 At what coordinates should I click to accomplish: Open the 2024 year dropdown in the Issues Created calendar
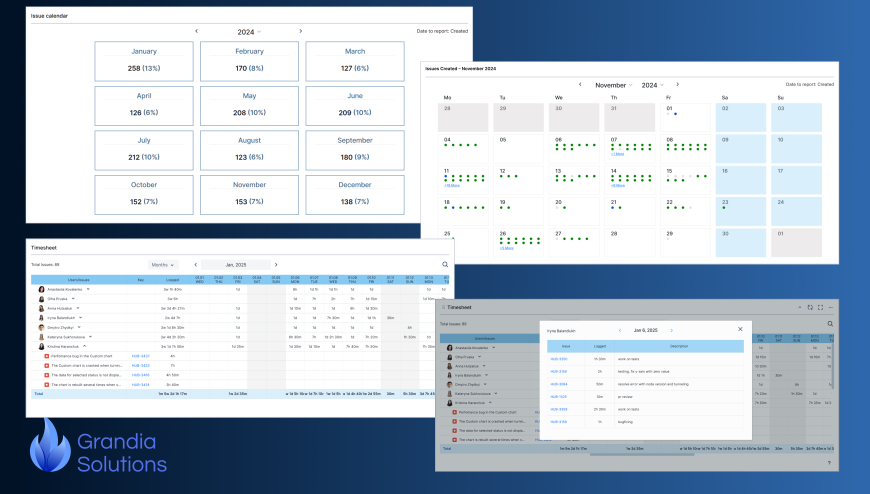point(652,85)
